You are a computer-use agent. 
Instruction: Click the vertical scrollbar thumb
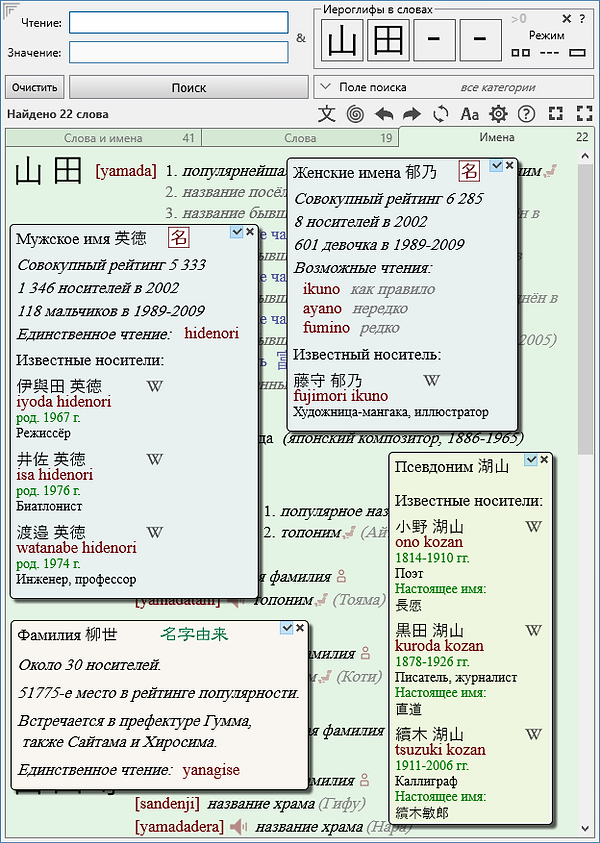coord(585,311)
